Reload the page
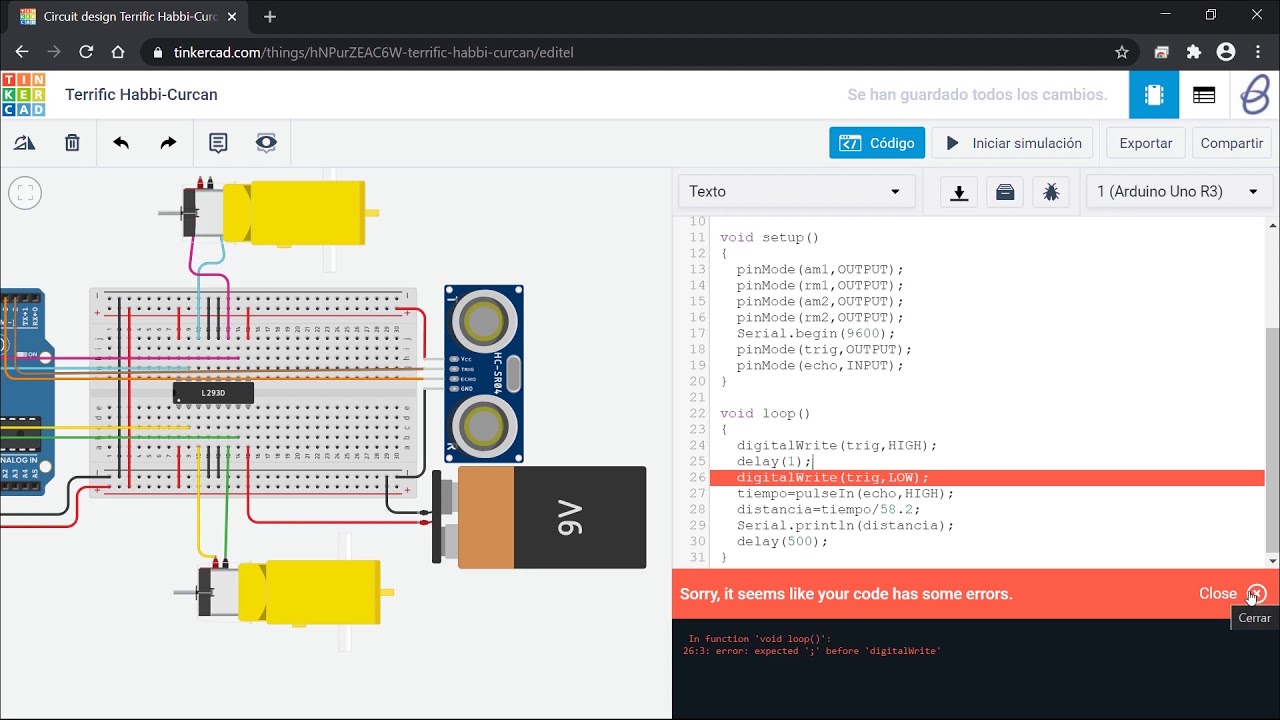This screenshot has width=1280, height=720. click(x=86, y=52)
